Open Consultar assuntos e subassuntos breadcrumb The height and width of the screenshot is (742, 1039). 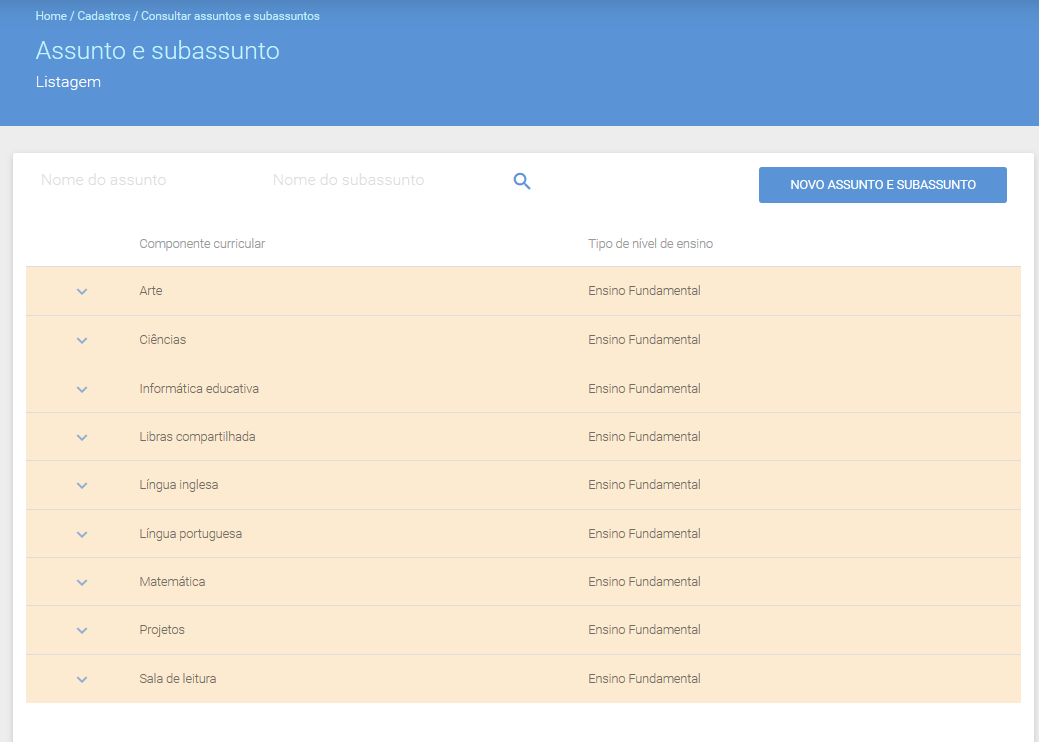[230, 16]
